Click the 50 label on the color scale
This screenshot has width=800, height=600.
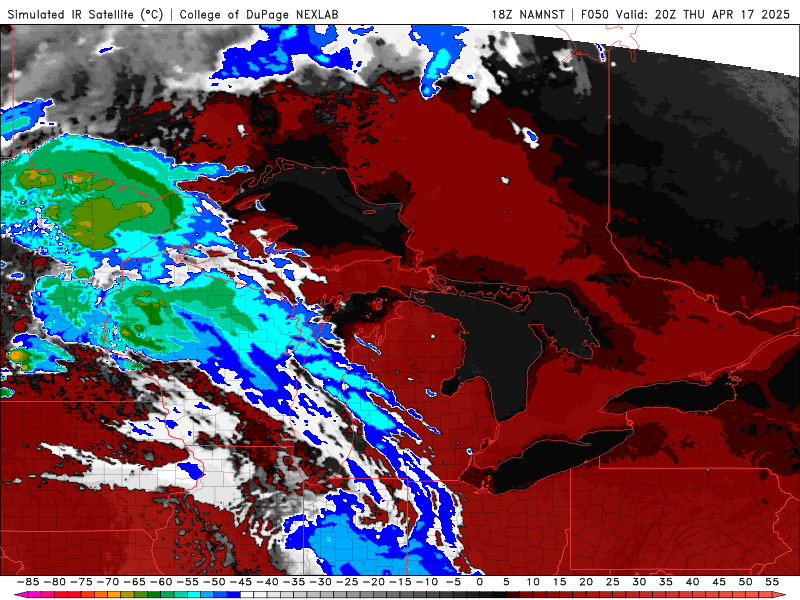(x=745, y=582)
